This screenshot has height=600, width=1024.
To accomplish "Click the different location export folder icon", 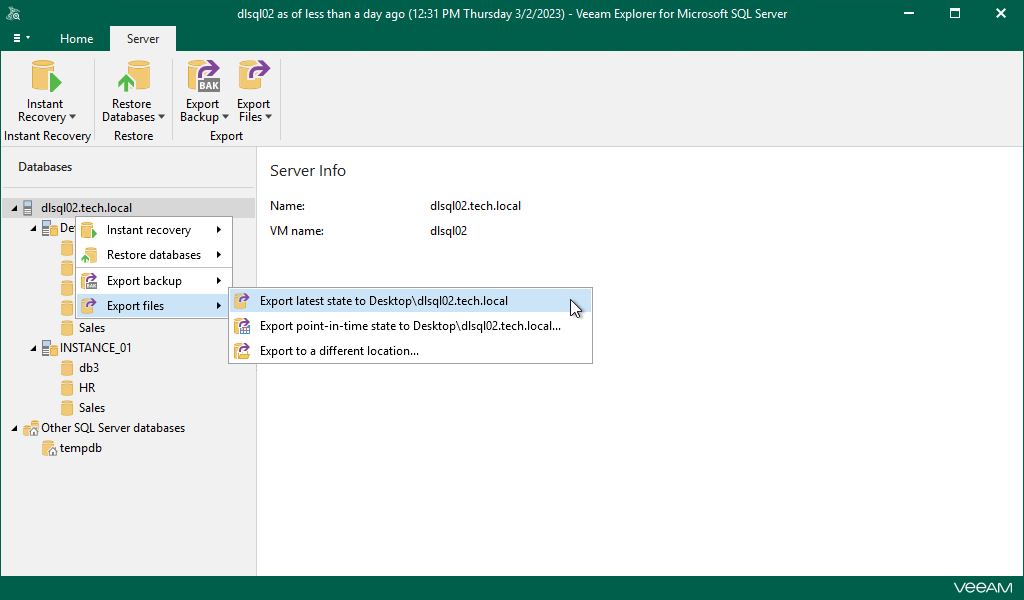I will tap(242, 351).
